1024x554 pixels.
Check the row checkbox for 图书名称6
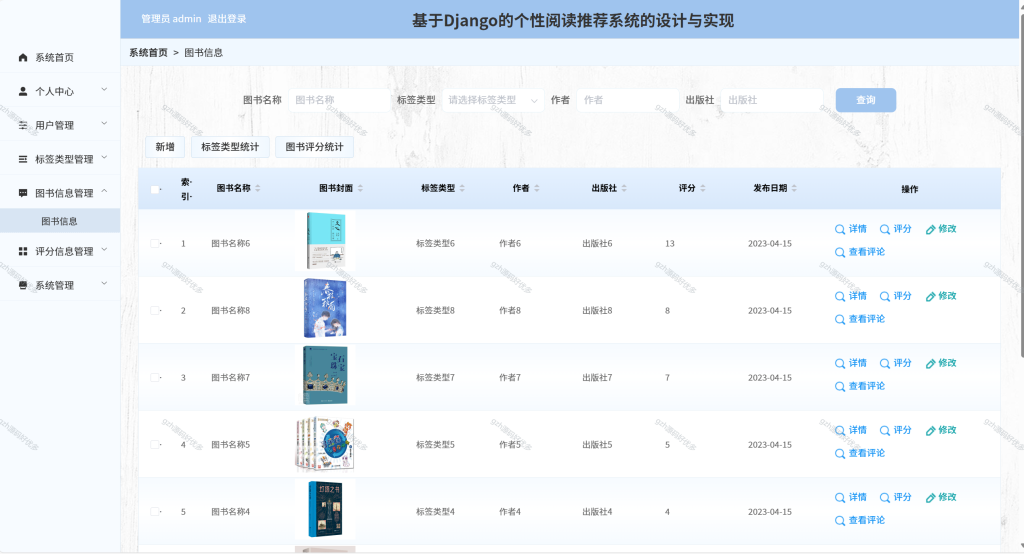point(155,244)
